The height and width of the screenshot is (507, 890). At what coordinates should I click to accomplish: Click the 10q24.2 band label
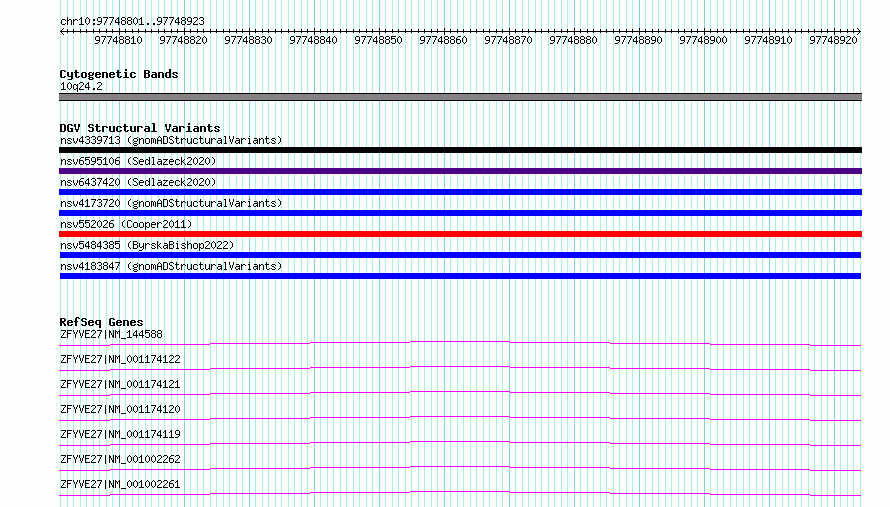pos(81,86)
